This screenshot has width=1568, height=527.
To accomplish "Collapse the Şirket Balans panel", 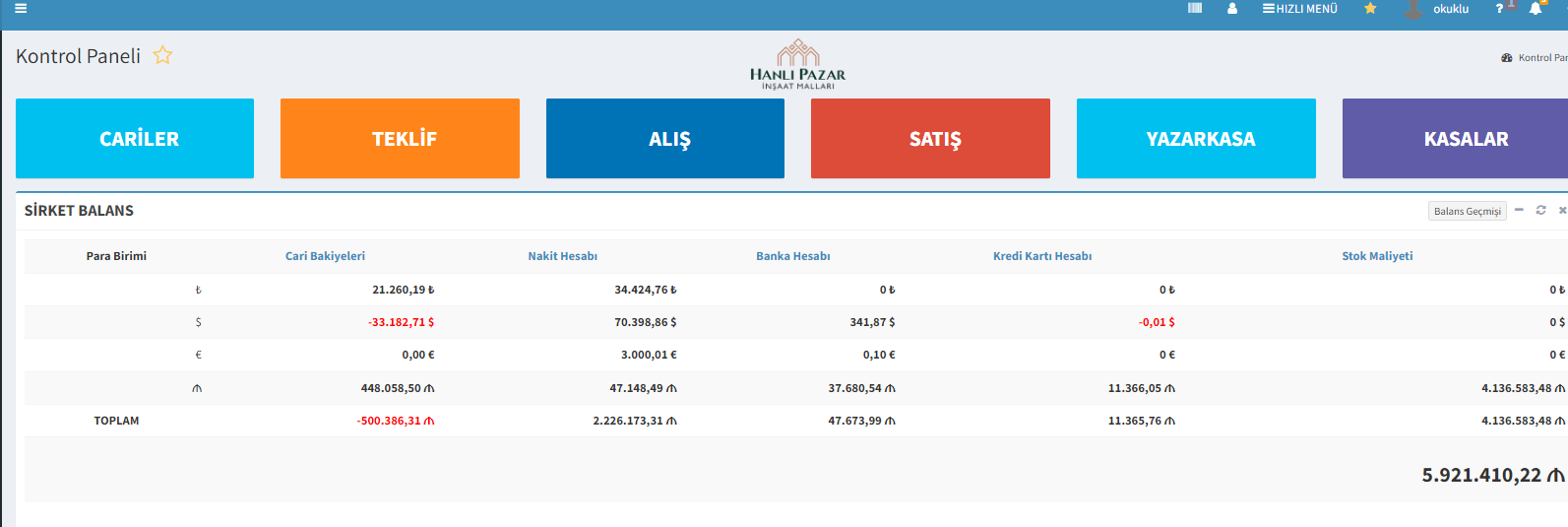I will click(1519, 210).
